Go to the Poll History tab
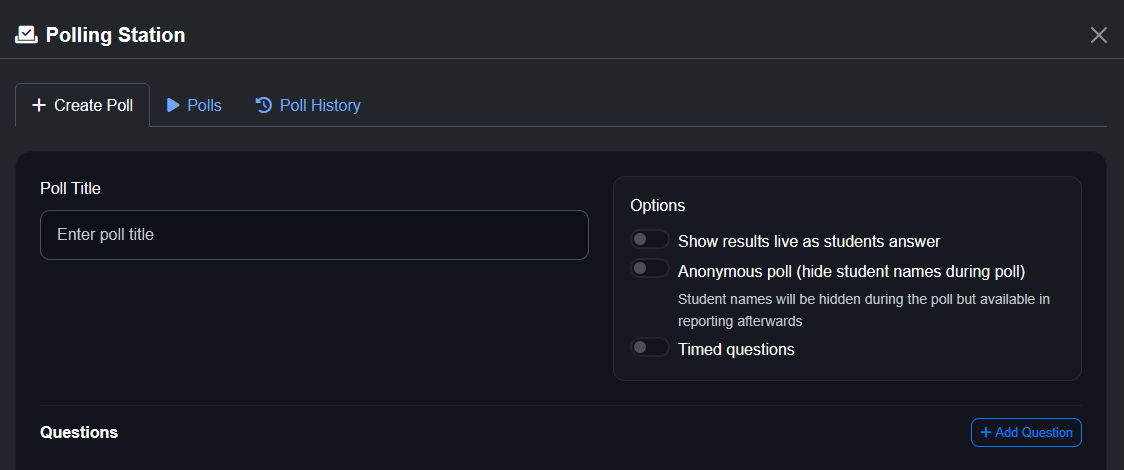This screenshot has width=1124, height=470. (308, 105)
